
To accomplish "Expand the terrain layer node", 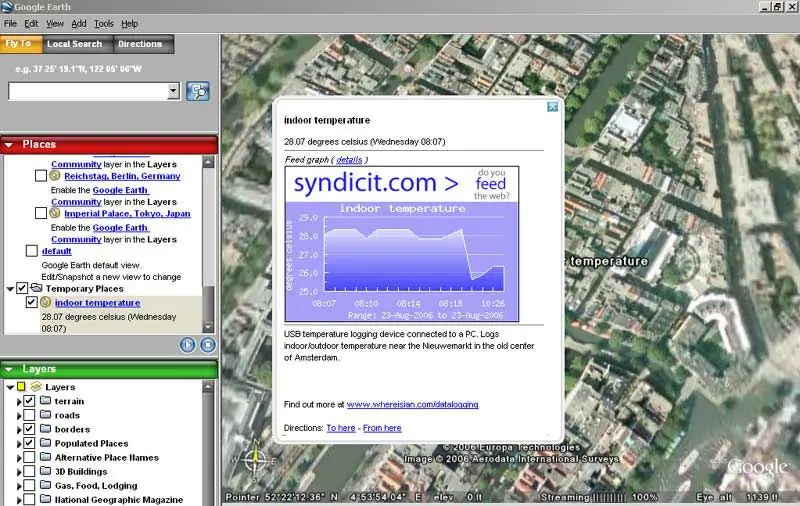I will point(19,401).
